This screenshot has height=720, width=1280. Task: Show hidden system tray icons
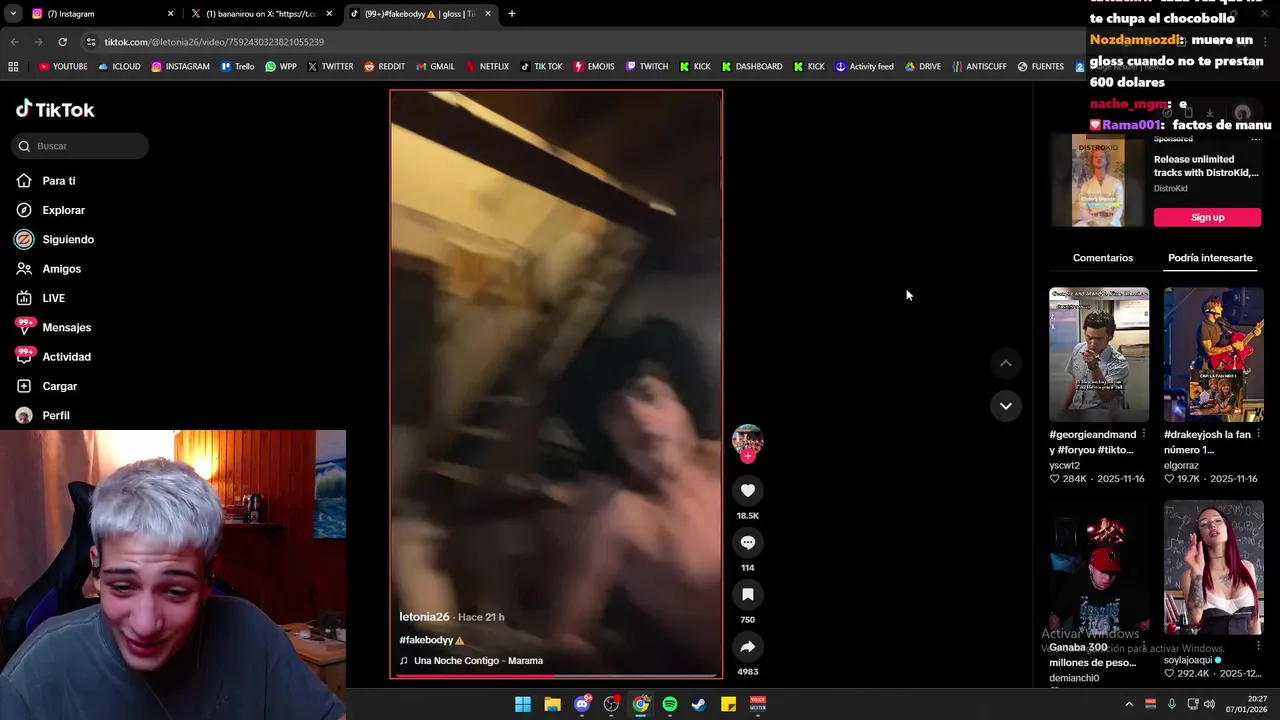tap(1129, 704)
